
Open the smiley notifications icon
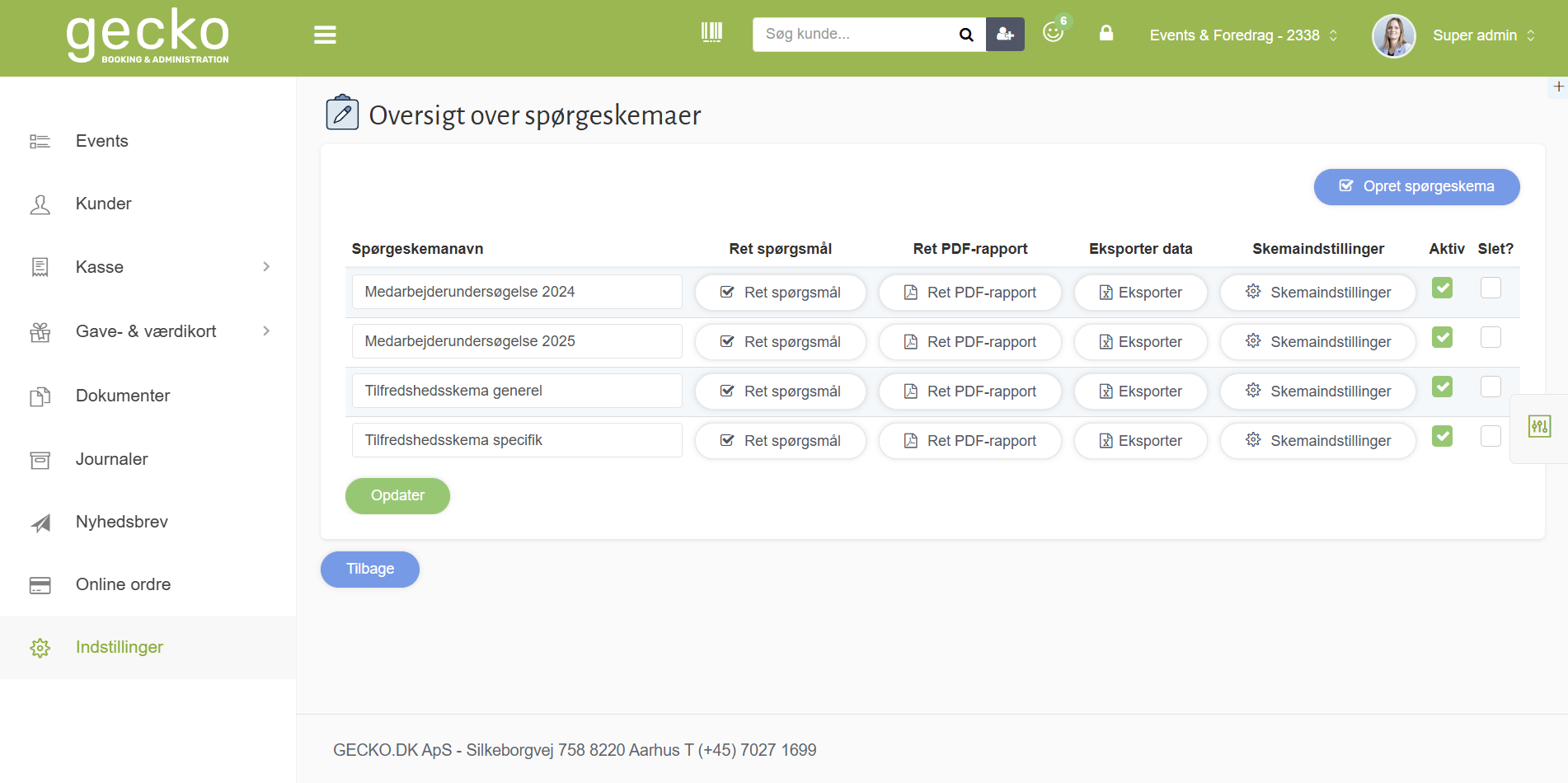pyautogui.click(x=1053, y=32)
